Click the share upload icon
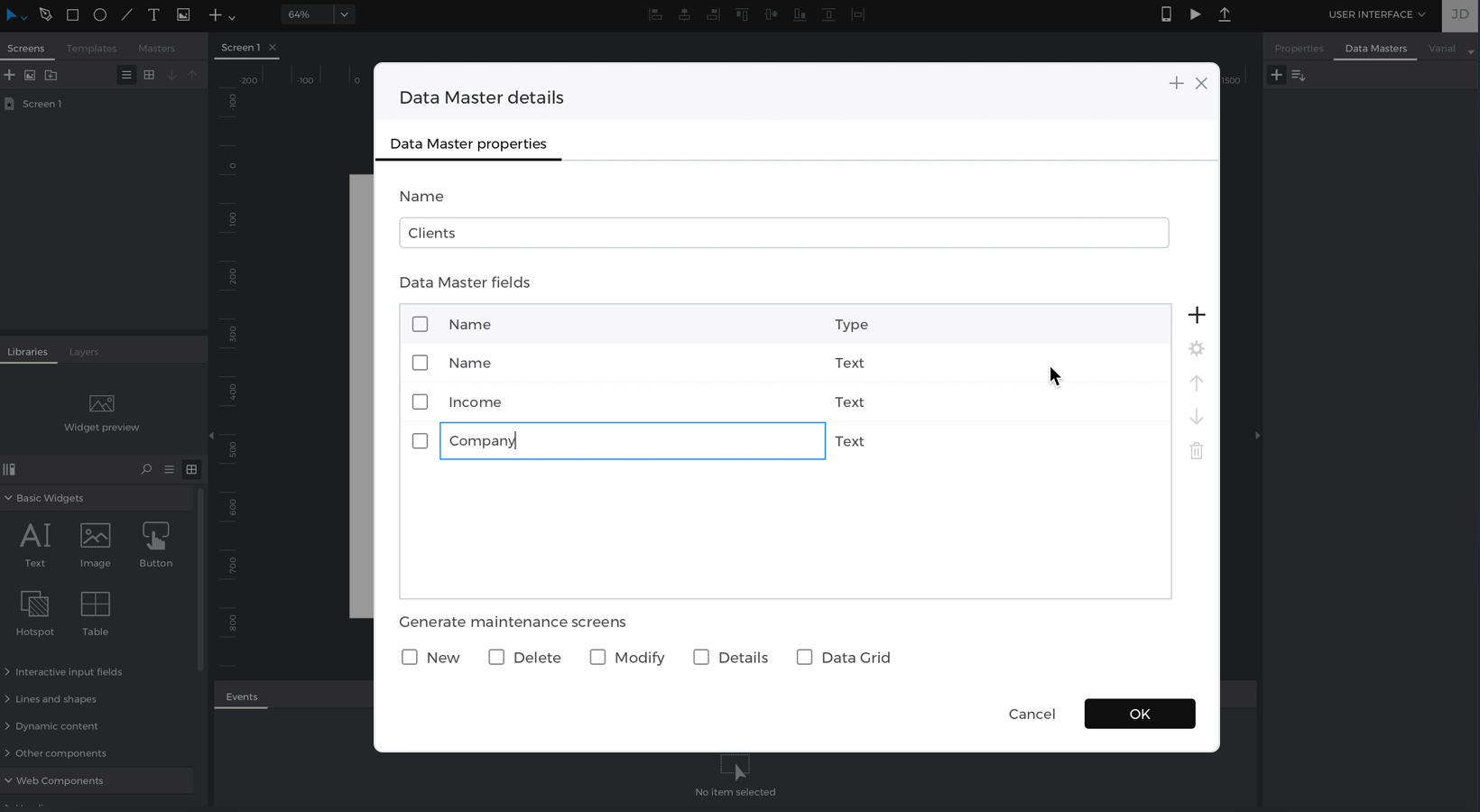This screenshot has width=1480, height=812. click(x=1225, y=14)
